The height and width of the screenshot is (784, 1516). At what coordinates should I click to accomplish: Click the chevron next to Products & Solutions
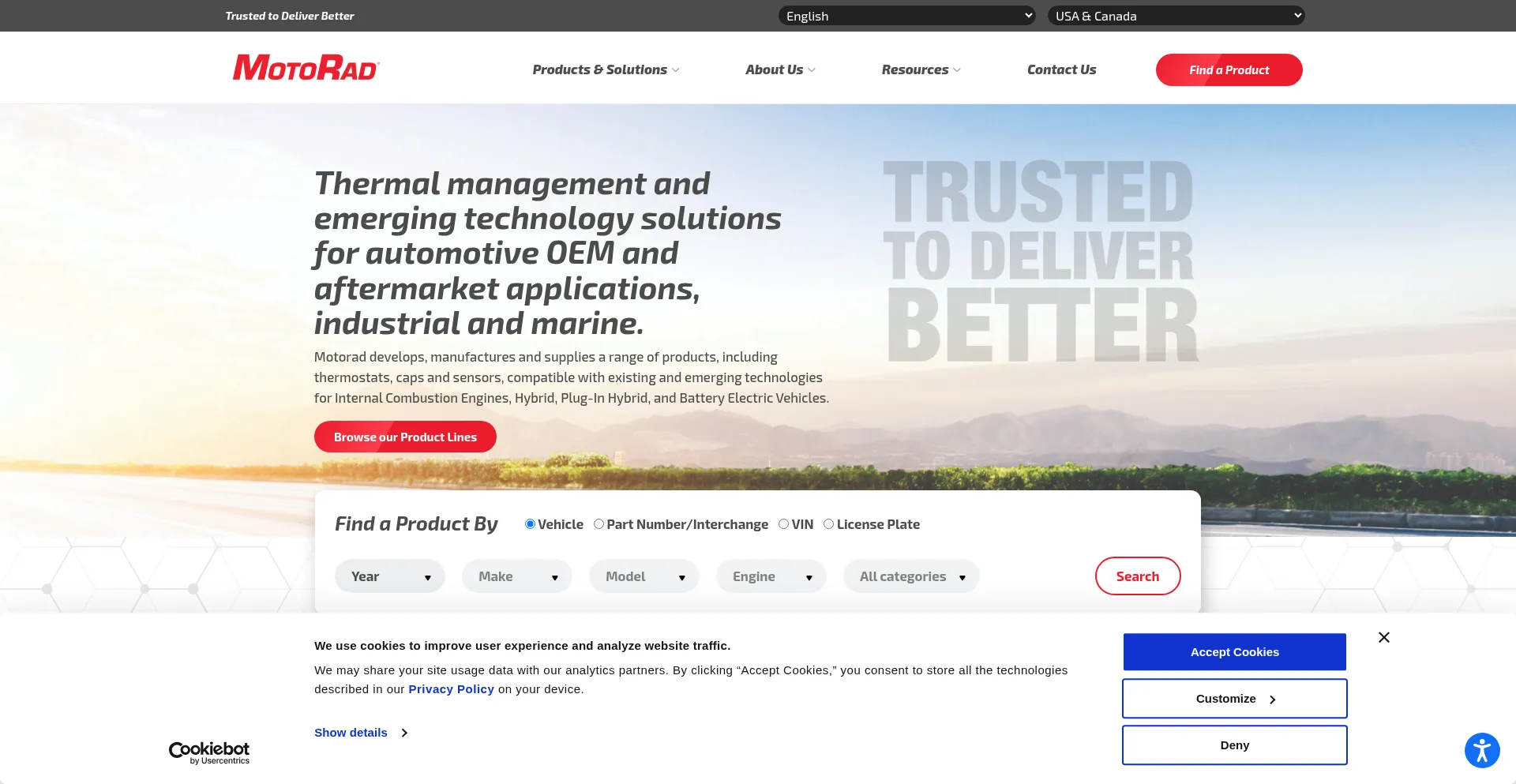(676, 70)
